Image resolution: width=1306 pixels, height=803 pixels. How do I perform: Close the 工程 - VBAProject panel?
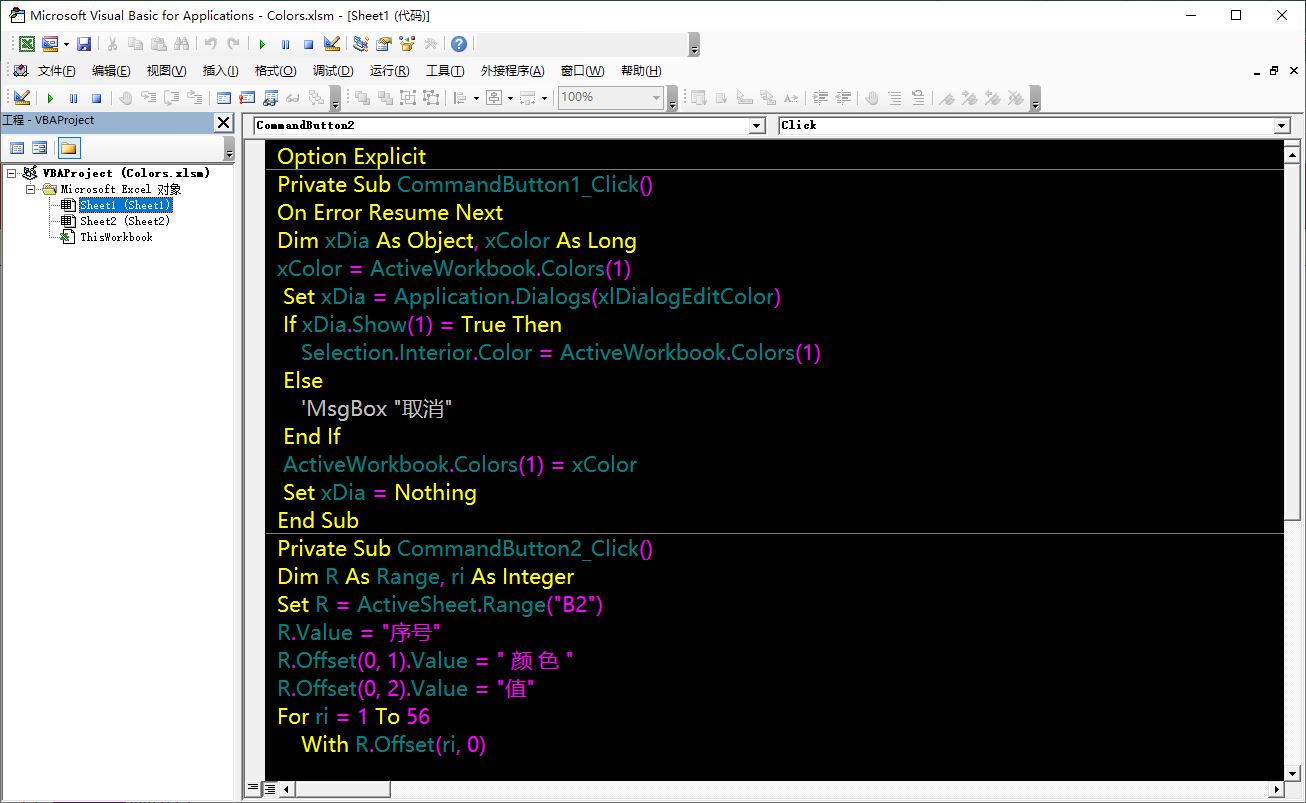point(223,122)
